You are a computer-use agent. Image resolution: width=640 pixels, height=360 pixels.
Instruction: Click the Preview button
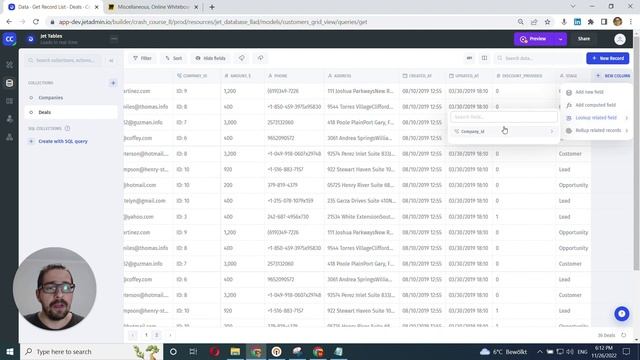point(534,39)
